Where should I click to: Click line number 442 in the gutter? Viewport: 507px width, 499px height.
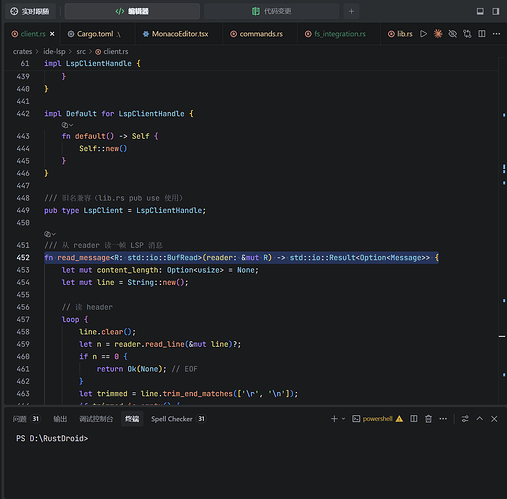(x=23, y=114)
